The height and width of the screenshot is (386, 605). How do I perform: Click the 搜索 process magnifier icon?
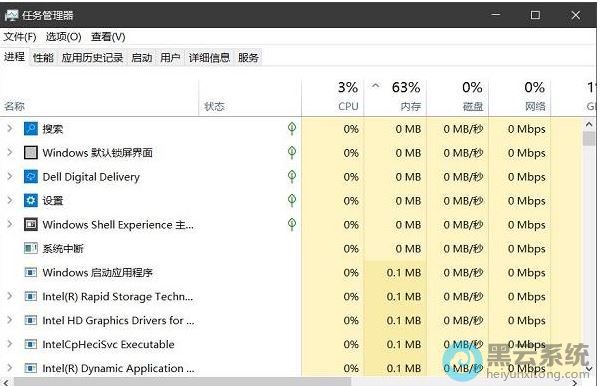point(30,129)
